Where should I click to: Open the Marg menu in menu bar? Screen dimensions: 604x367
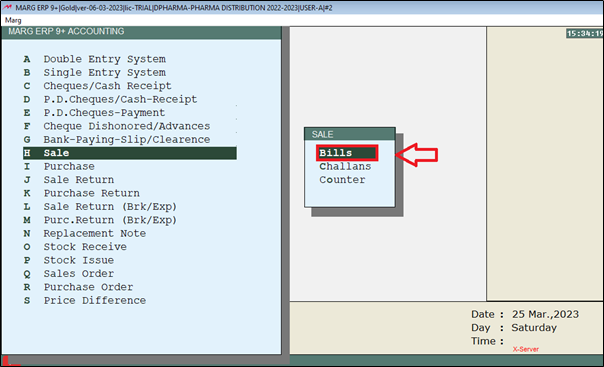pyautogui.click(x=13, y=20)
